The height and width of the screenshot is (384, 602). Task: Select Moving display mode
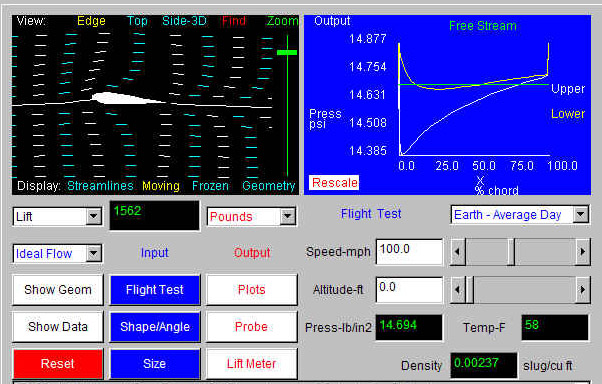(x=161, y=186)
